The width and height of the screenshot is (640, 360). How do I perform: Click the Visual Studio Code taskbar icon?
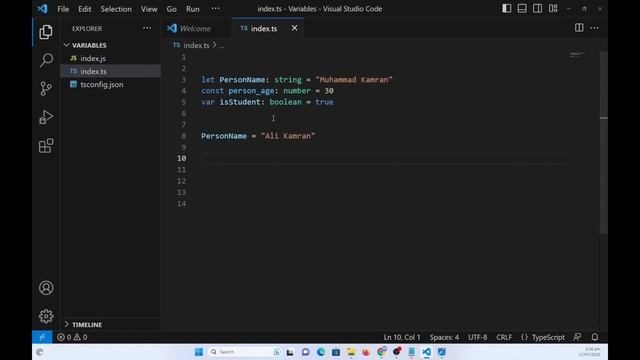pyautogui.click(x=427, y=352)
